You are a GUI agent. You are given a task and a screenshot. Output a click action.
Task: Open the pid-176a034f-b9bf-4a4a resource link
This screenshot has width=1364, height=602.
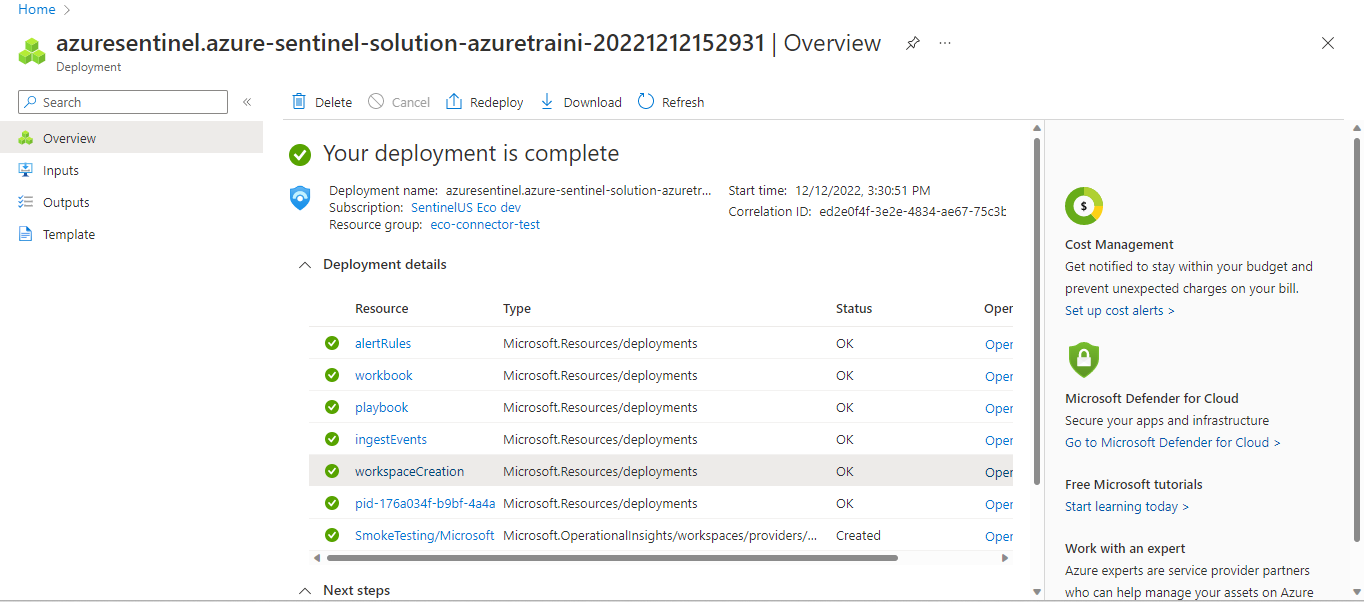[x=425, y=504]
